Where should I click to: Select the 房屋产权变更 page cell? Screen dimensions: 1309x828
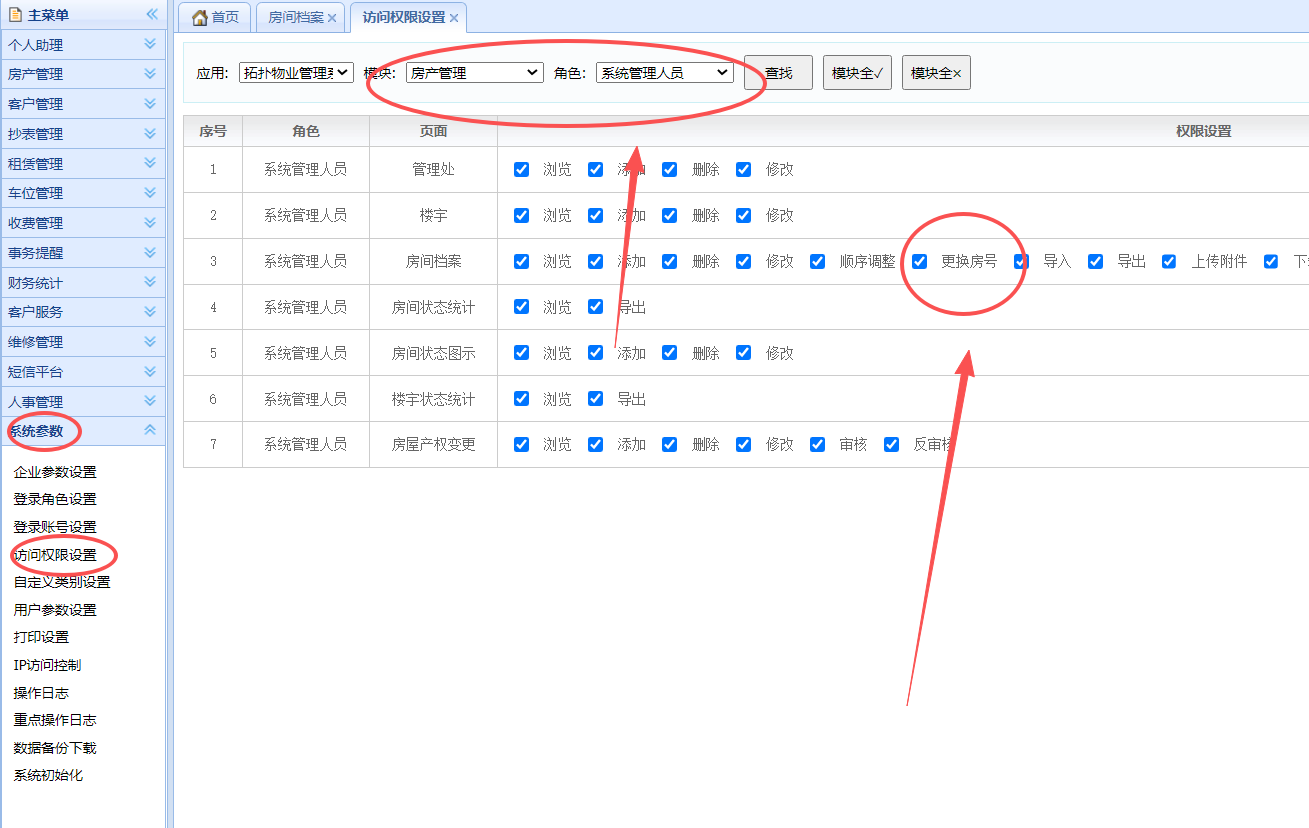tap(433, 445)
